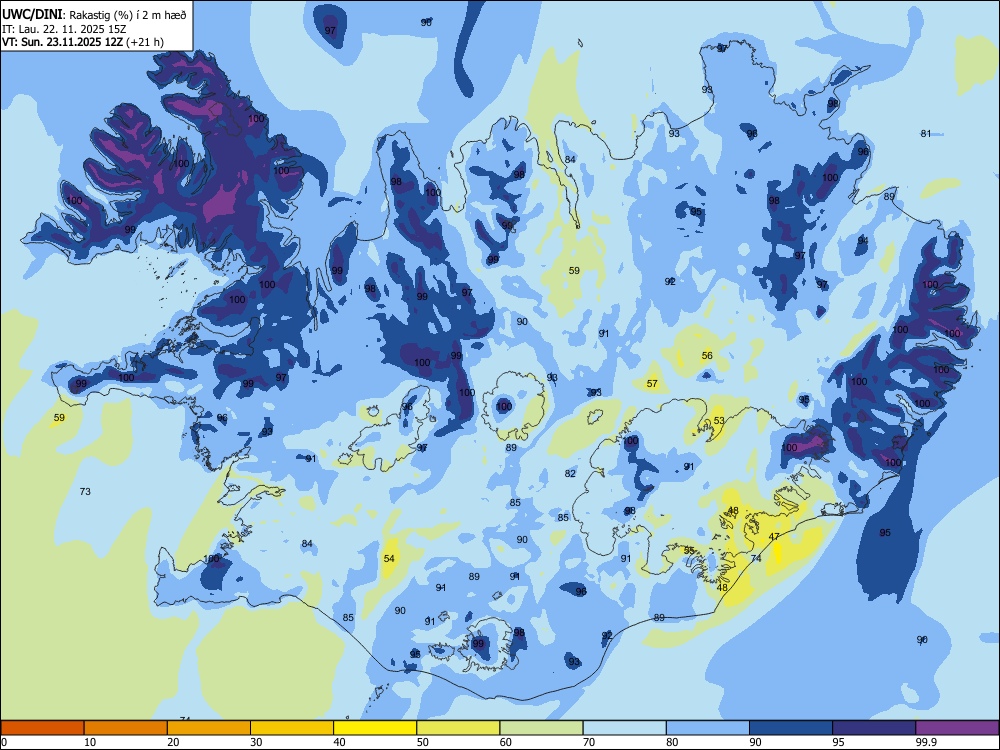Viewport: 1000px width, 750px height.
Task: Select the '80' legend scale label
Action: coord(672,742)
